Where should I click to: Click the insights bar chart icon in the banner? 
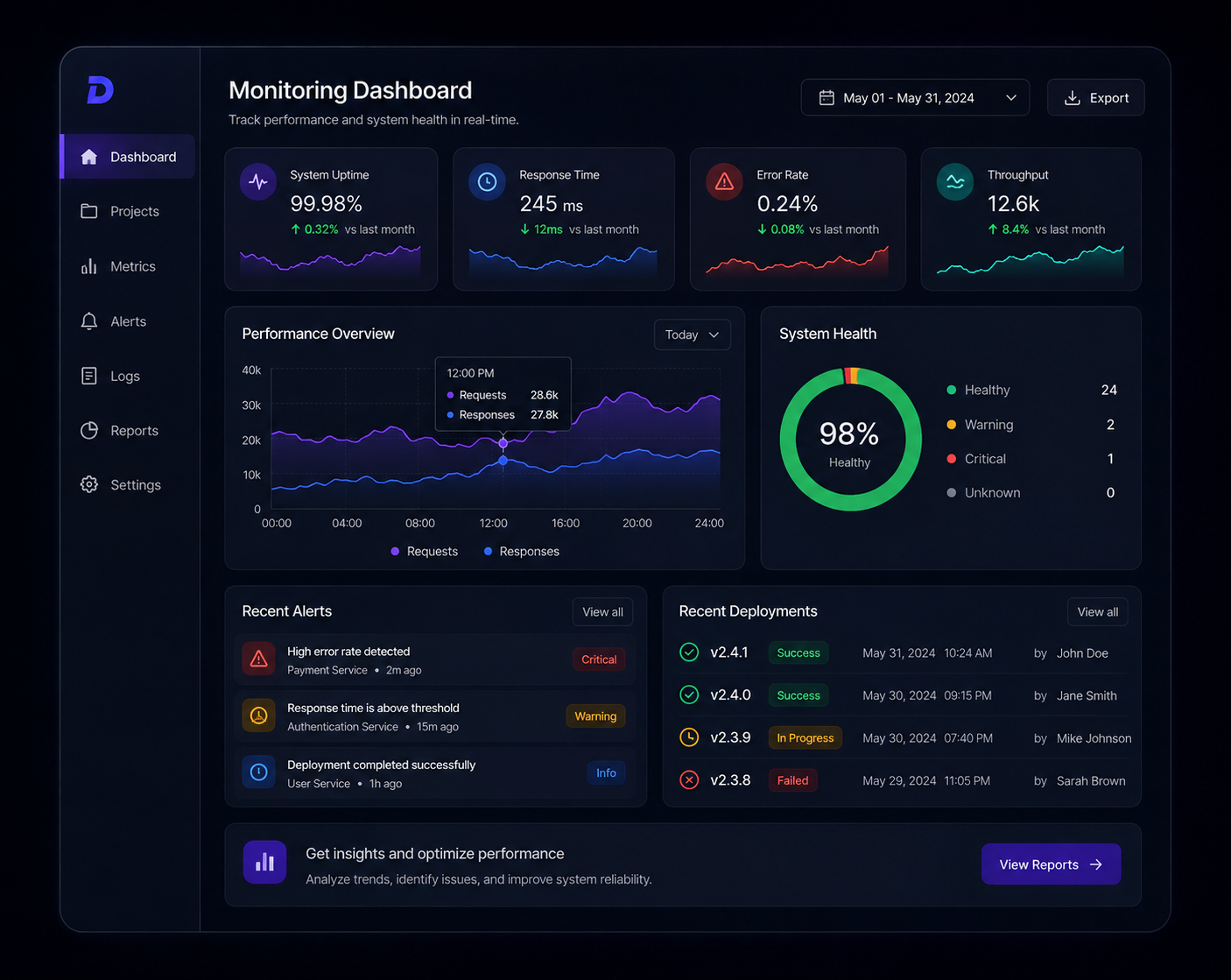[x=265, y=863]
